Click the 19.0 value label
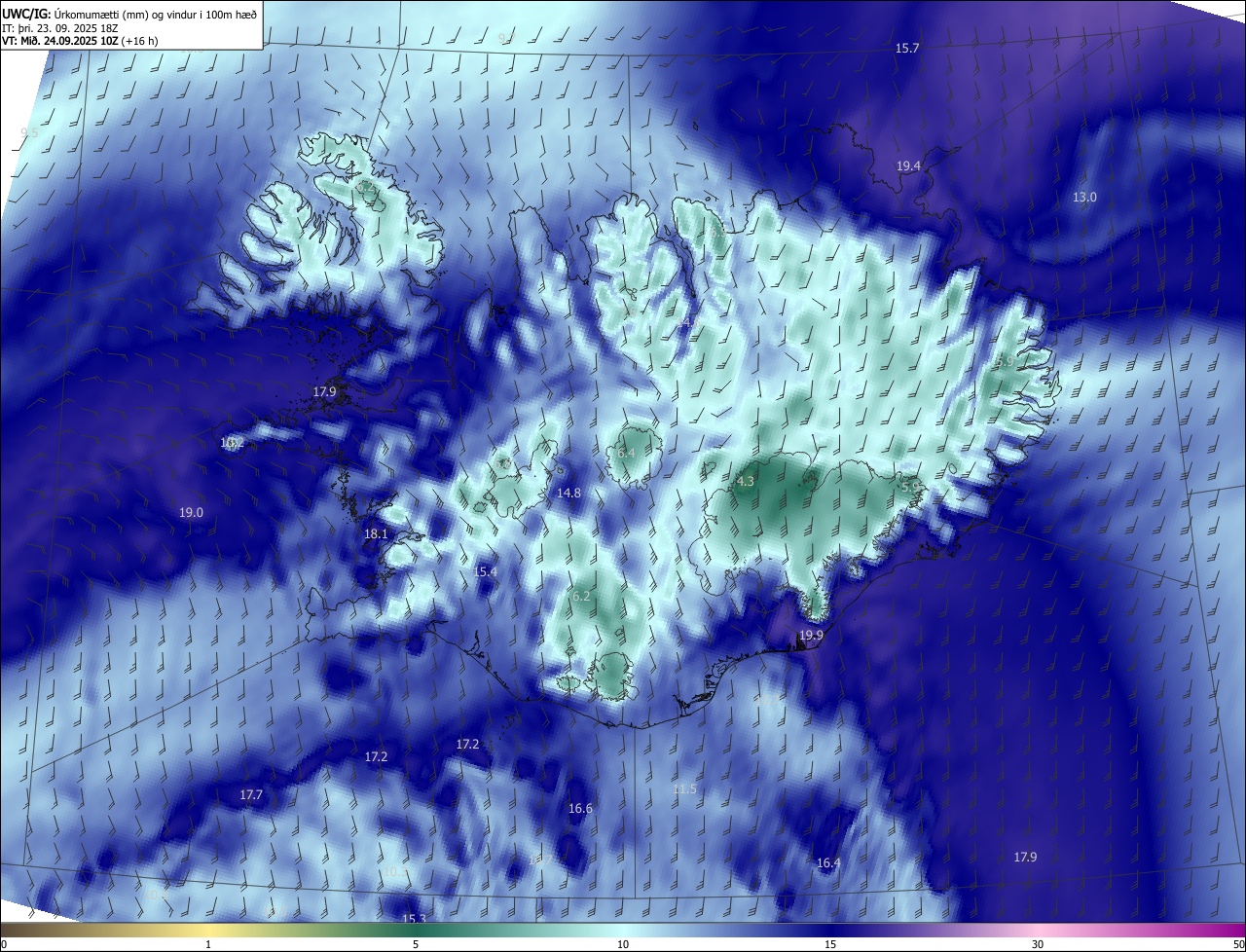This screenshot has height=952, width=1246. coord(191,512)
